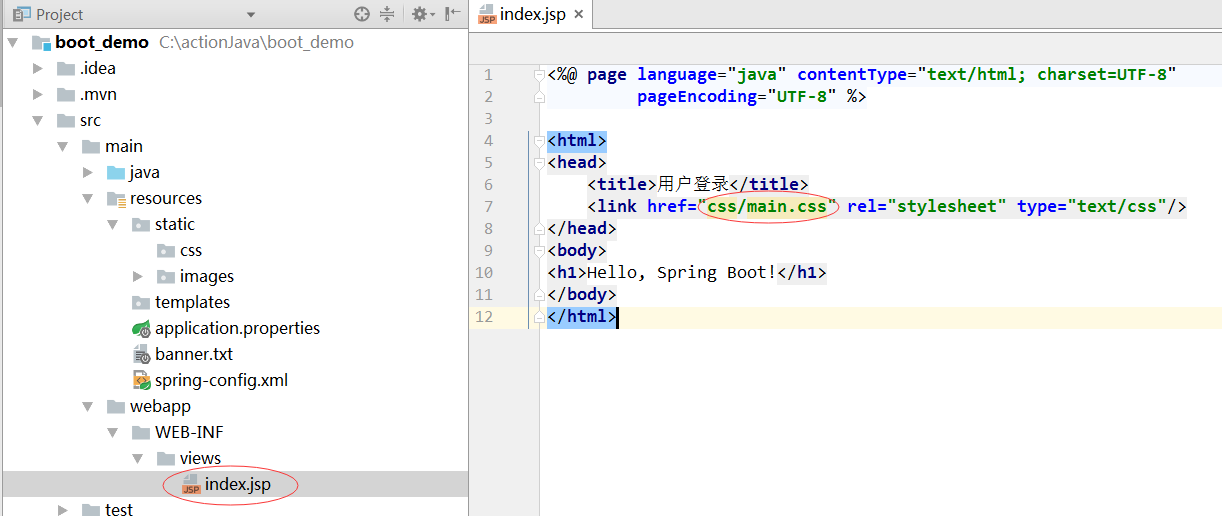This screenshot has width=1222, height=516.
Task: Select spring-config.xml in the project tree
Action: pyautogui.click(x=221, y=380)
